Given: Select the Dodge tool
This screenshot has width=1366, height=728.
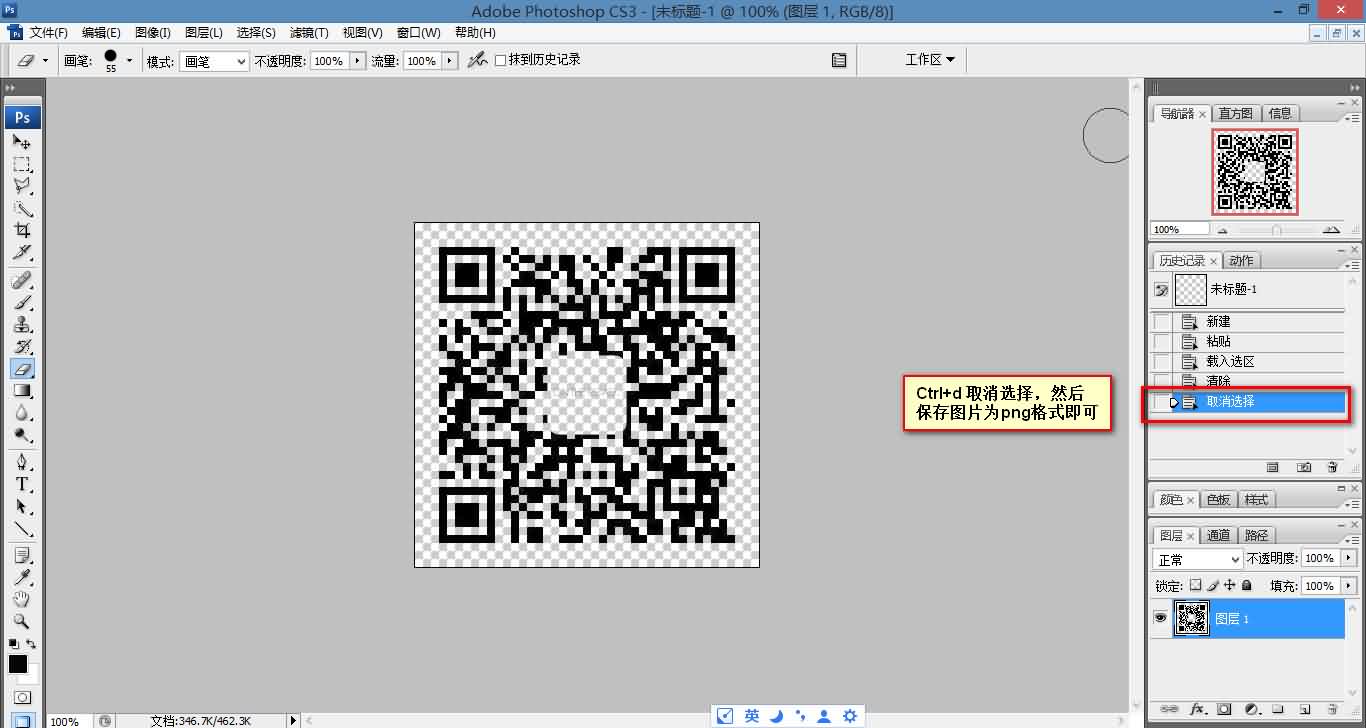Looking at the screenshot, I should (x=22, y=434).
